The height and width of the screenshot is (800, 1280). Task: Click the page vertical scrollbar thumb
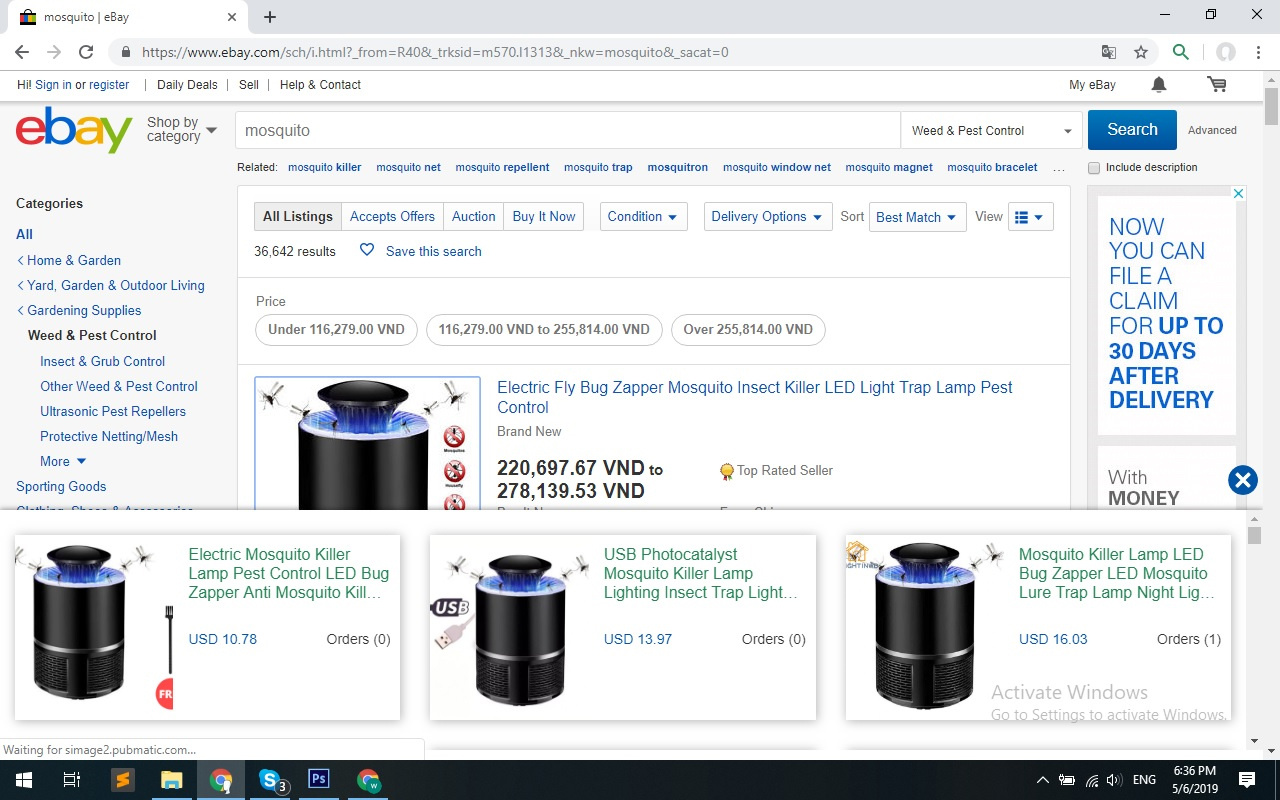(1271, 106)
